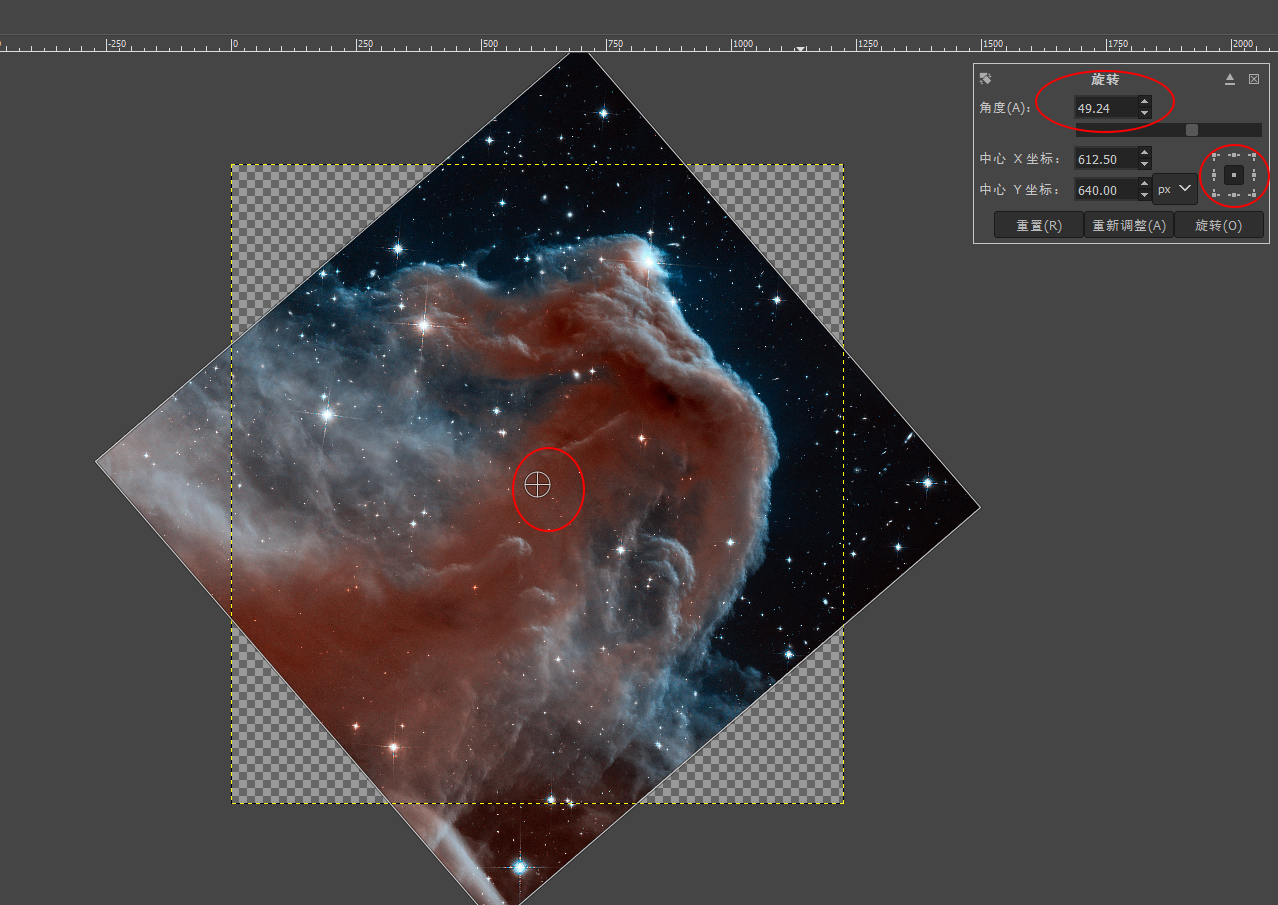
Task: Set pivot to bottom-right corner point
Action: tap(1254, 194)
